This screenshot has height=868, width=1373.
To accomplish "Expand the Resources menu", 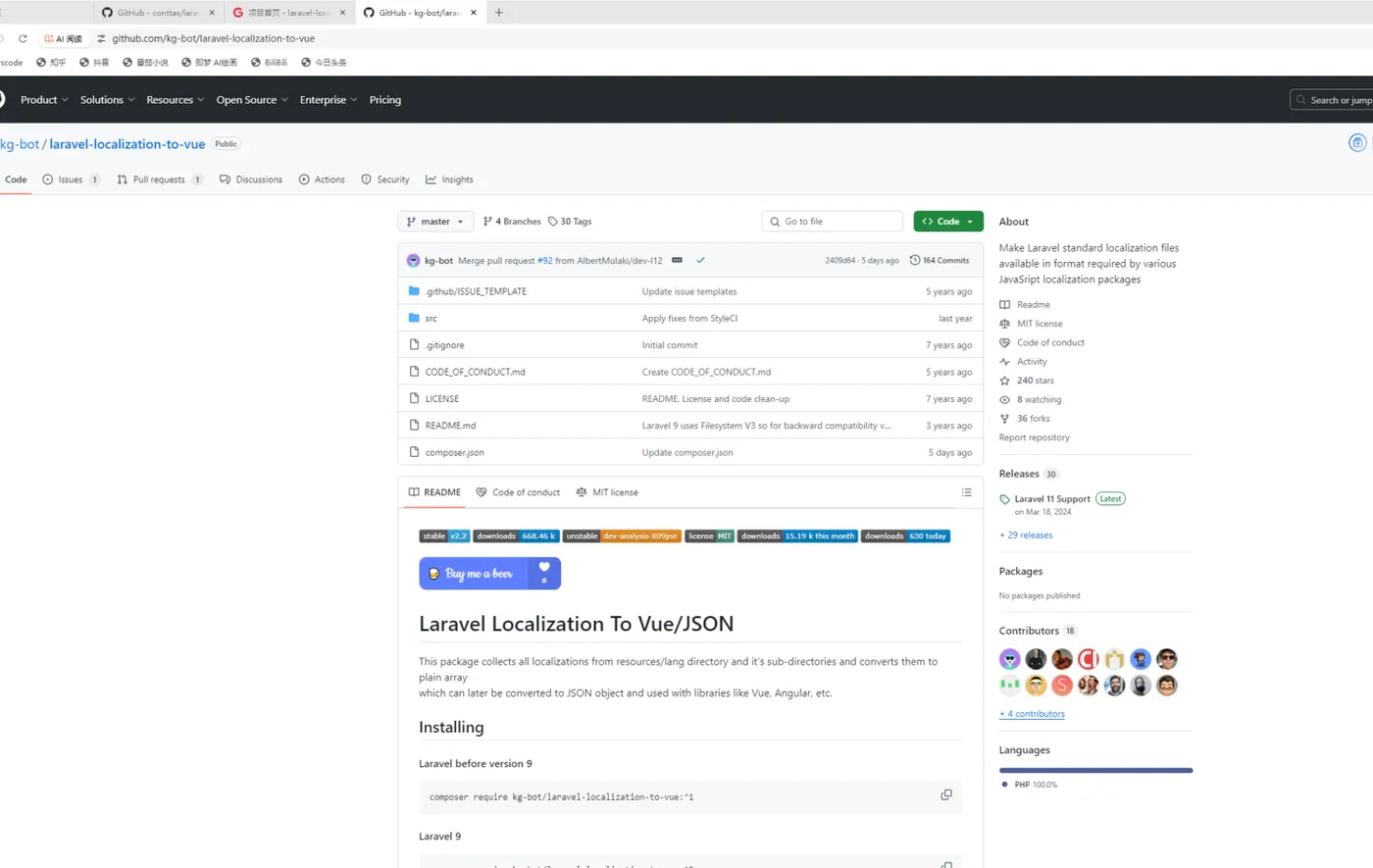I will point(176,100).
